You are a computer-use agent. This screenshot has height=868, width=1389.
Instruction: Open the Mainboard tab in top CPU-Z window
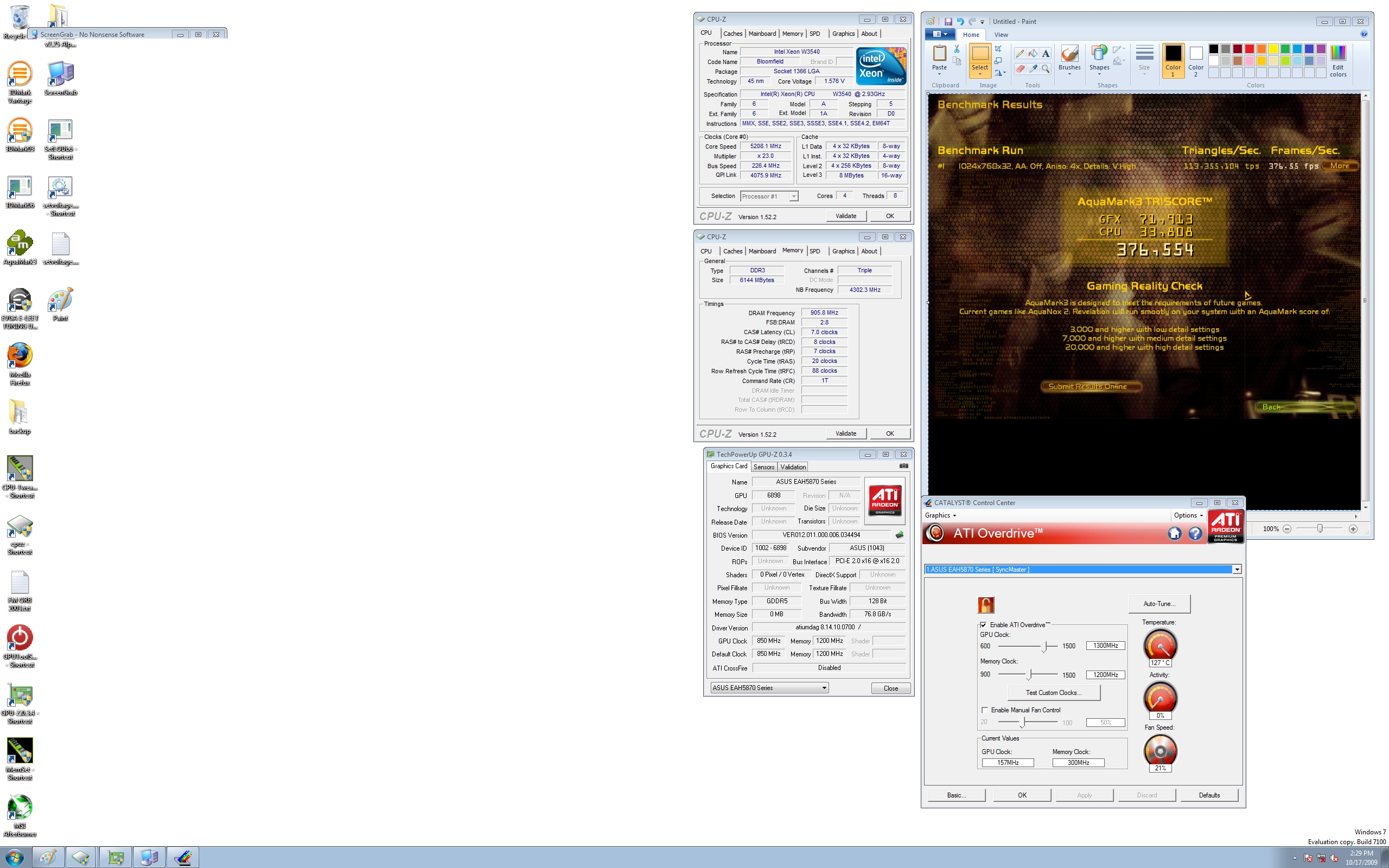tap(762, 33)
